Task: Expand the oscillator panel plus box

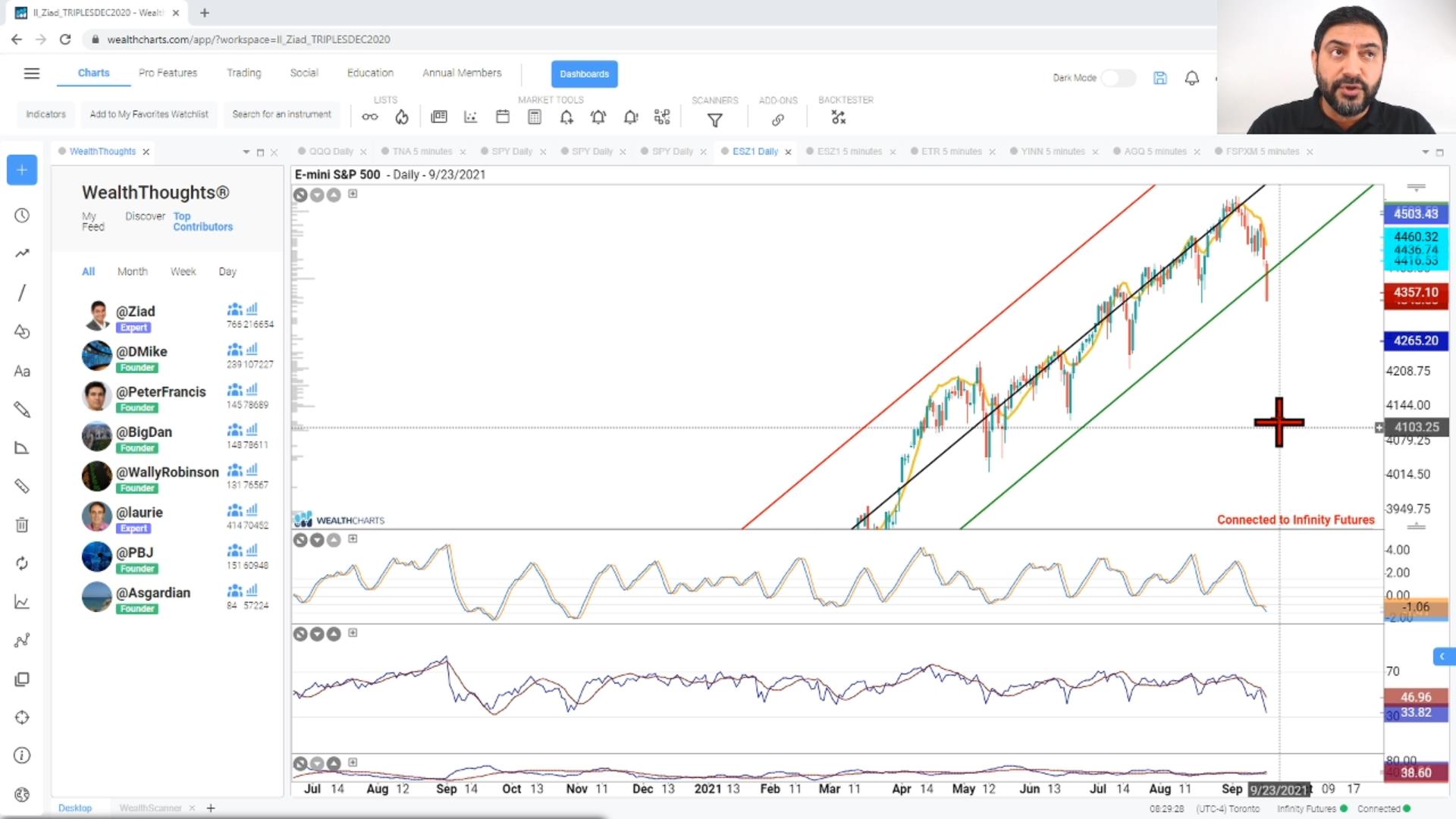Action: pyautogui.click(x=353, y=538)
